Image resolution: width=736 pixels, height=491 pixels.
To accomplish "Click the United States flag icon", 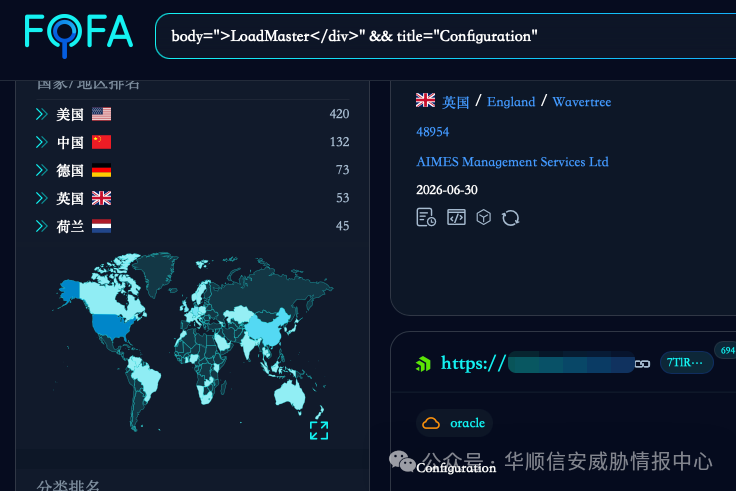I will click(x=101, y=114).
